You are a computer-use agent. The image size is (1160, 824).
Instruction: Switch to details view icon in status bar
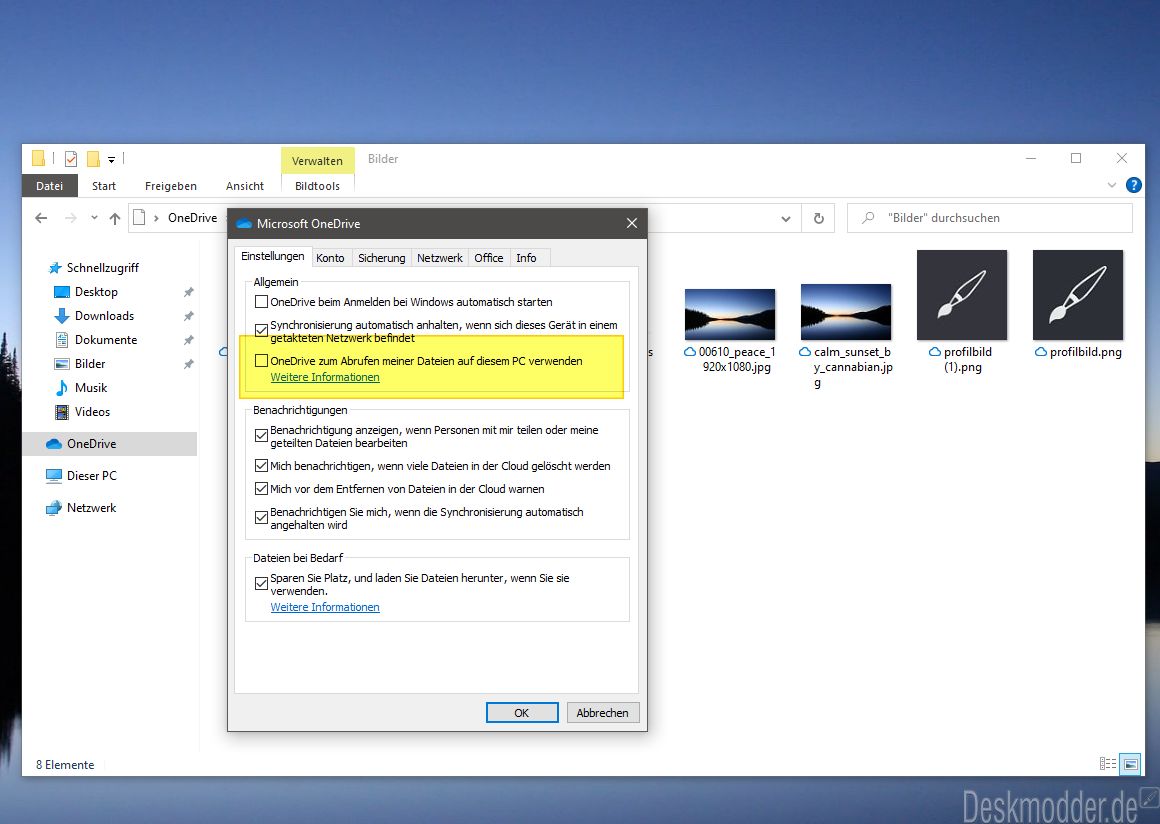pos(1107,764)
